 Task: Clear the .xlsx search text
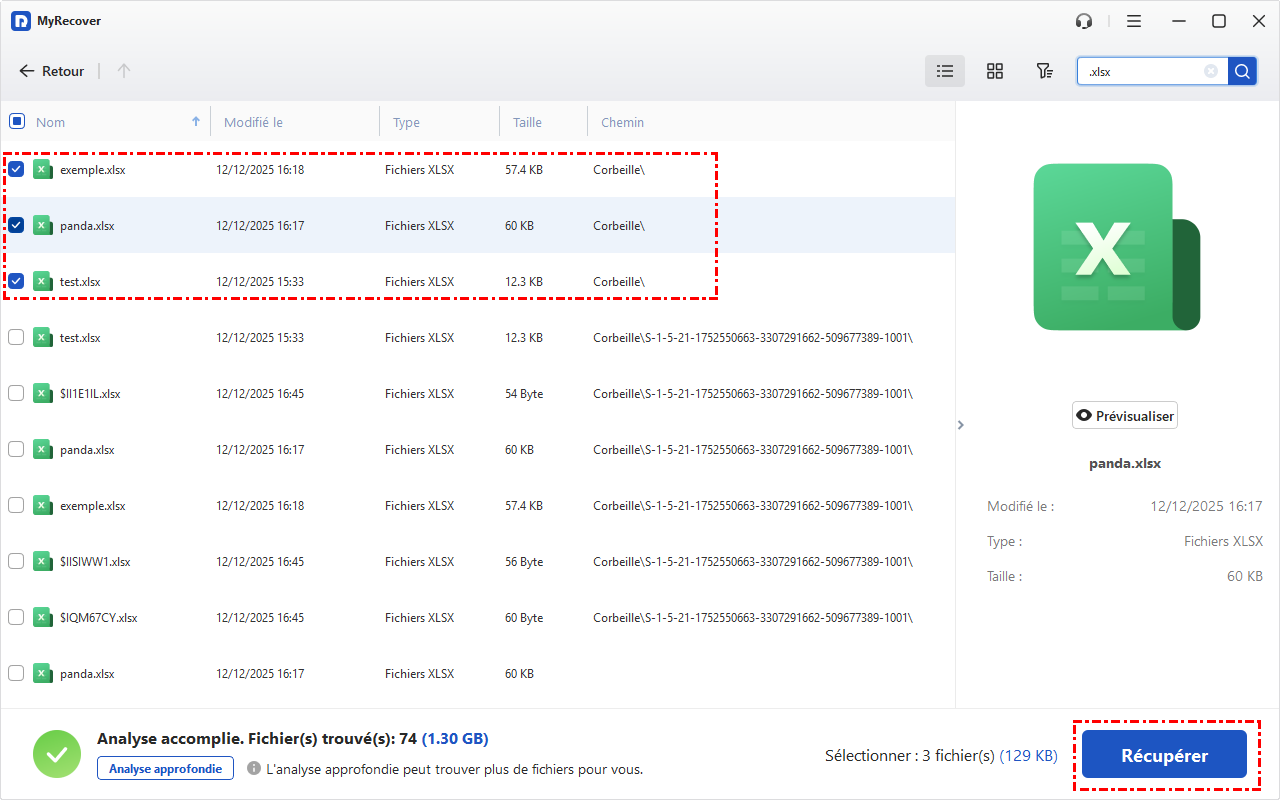pyautogui.click(x=1211, y=71)
